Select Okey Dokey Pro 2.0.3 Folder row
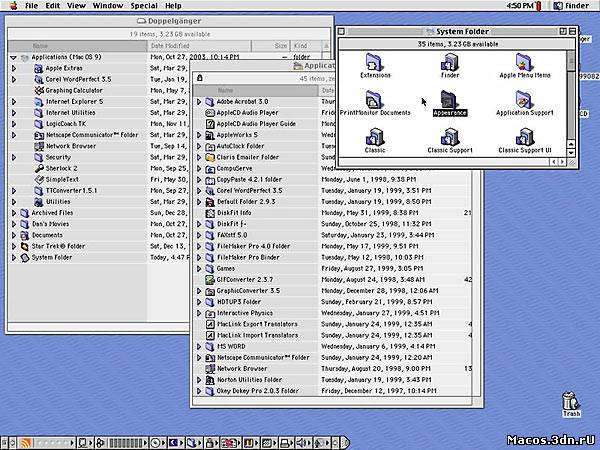The image size is (600, 450). (x=333, y=391)
